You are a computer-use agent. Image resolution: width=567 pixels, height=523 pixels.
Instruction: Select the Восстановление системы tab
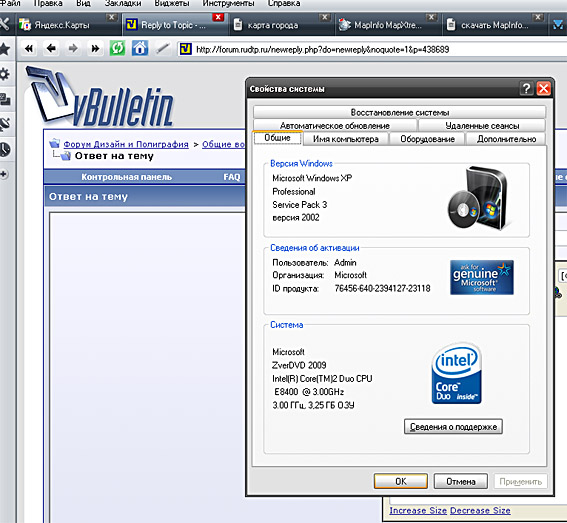pyautogui.click(x=400, y=112)
